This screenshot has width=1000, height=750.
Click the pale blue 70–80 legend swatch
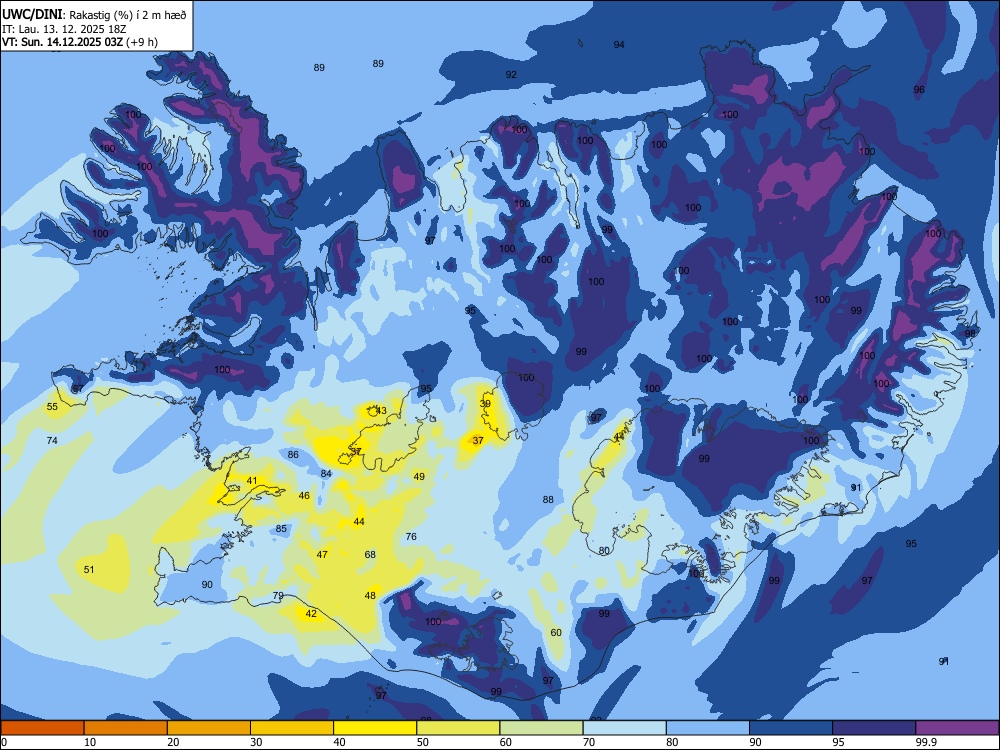tap(624, 728)
